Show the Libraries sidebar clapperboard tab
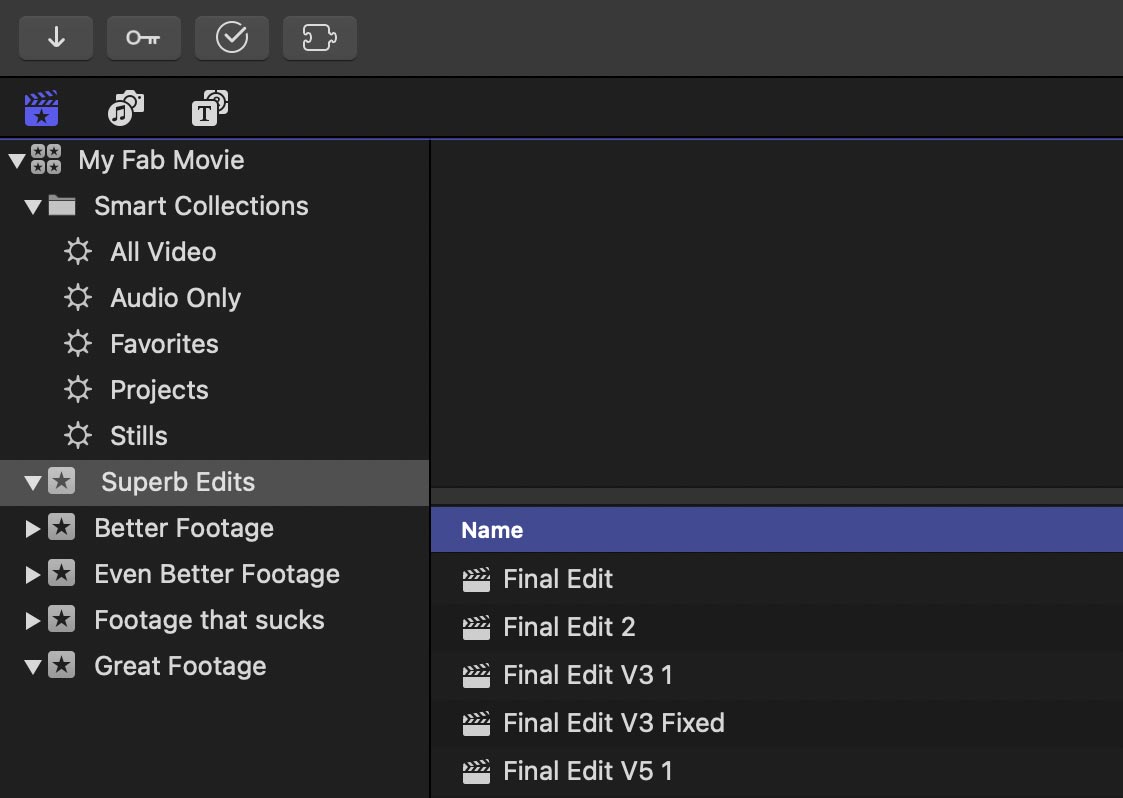1123x798 pixels. click(x=42, y=109)
